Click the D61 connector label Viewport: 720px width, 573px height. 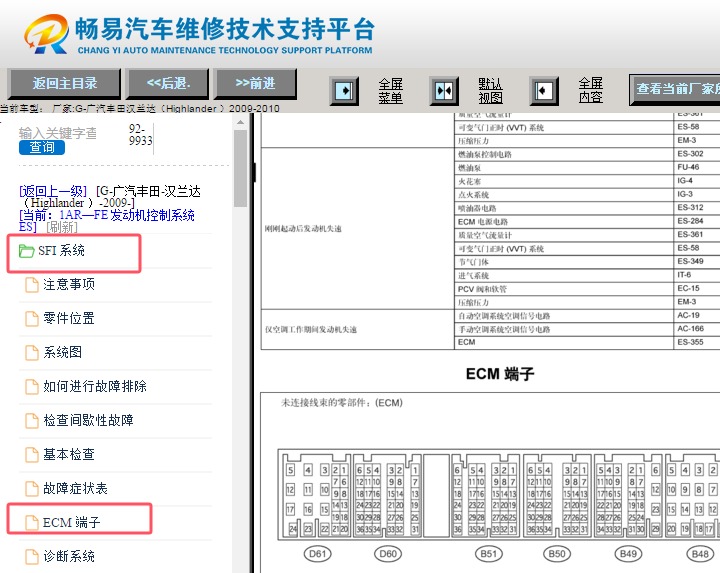coord(317,554)
